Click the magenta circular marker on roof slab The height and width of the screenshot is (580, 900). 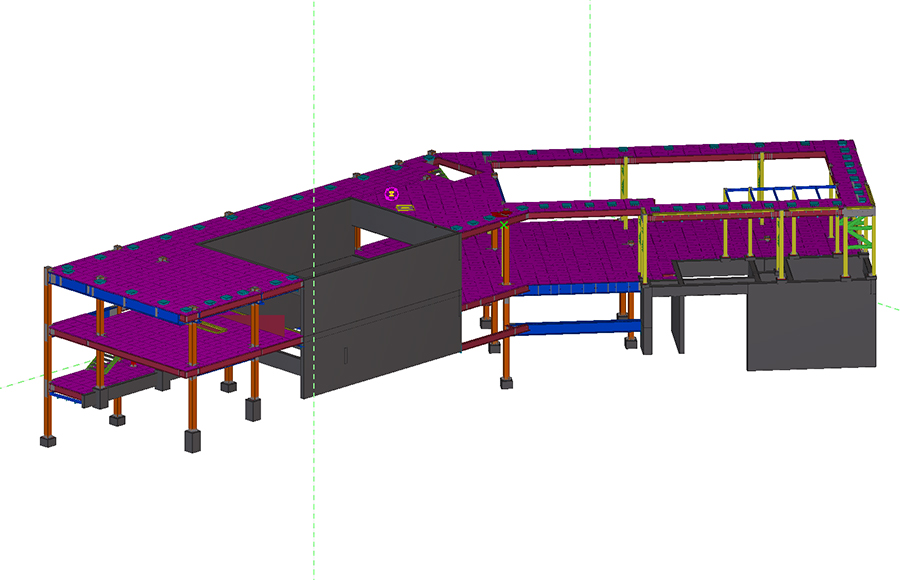392,193
